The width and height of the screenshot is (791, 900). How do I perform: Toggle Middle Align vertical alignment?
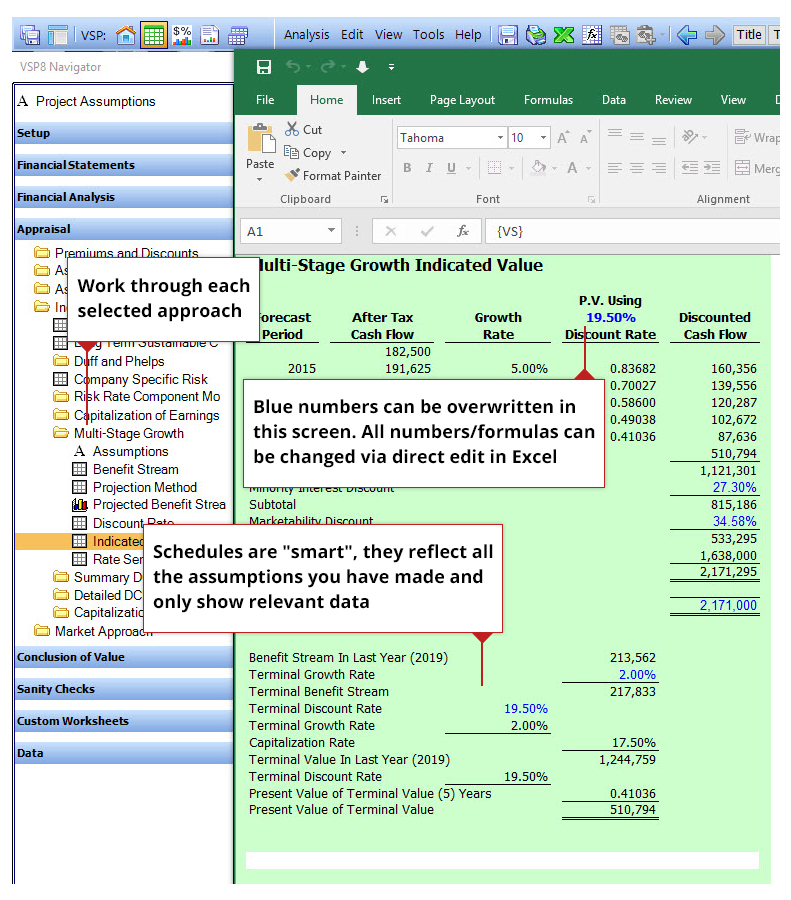pos(637,137)
